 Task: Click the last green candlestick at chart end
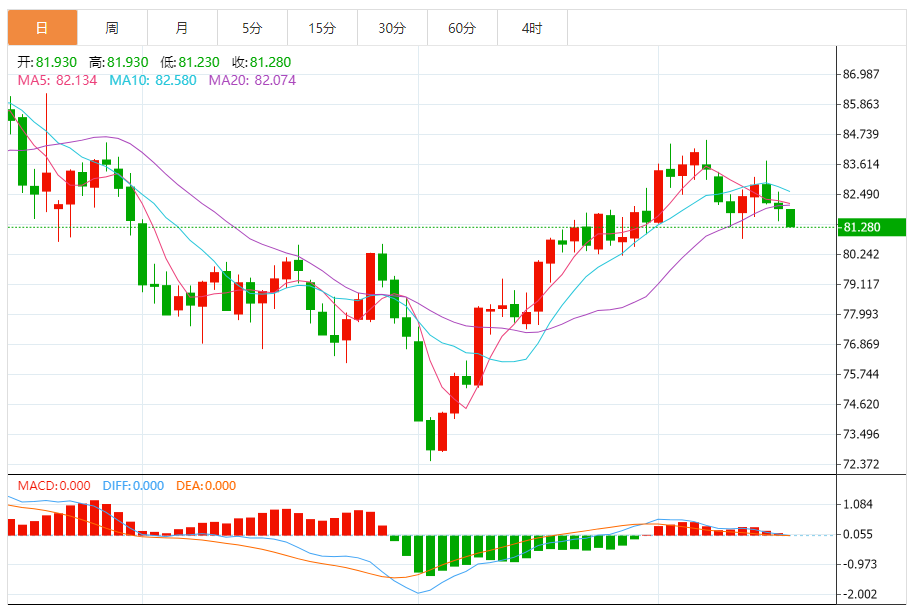pos(790,218)
